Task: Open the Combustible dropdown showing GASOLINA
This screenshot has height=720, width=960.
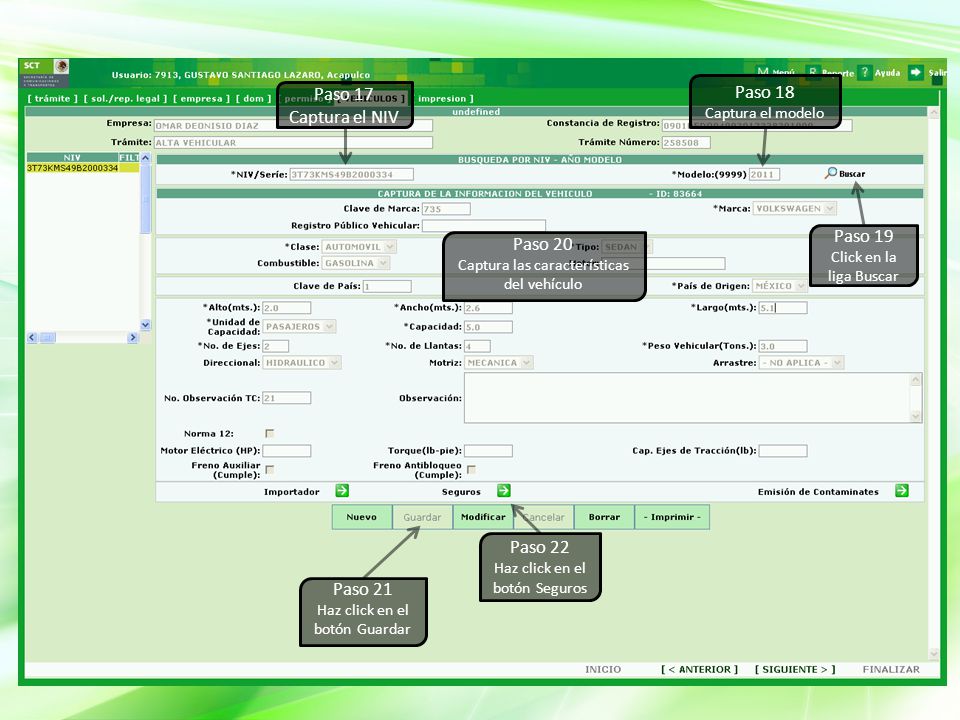Action: tap(356, 263)
